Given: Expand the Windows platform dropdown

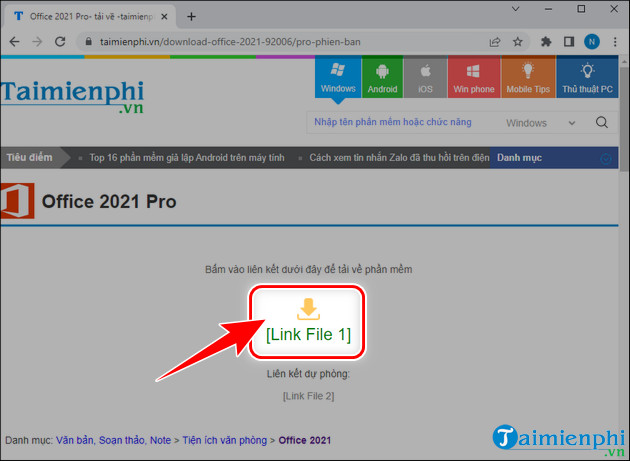Looking at the screenshot, I should 540,123.
